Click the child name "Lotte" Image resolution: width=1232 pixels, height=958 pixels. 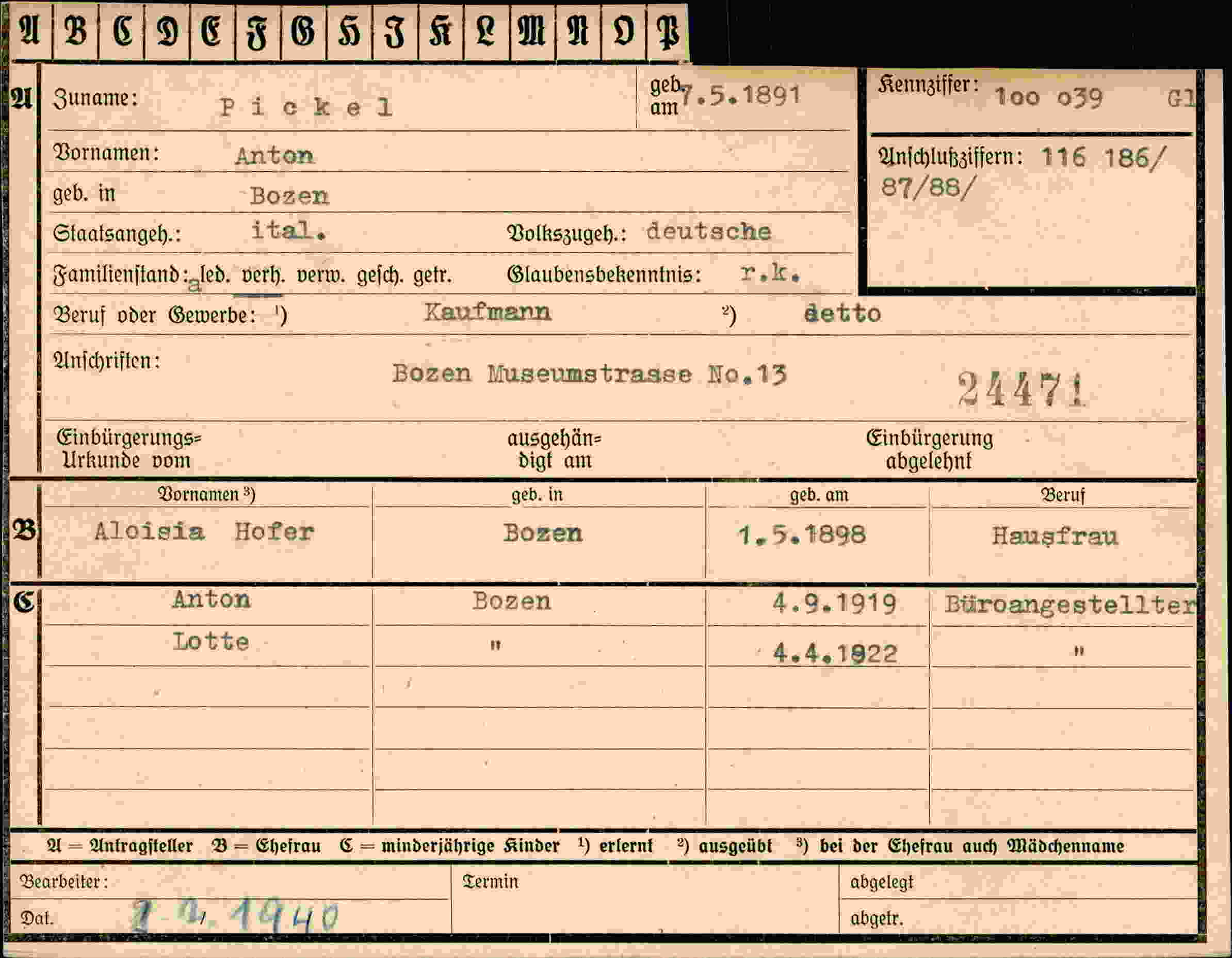[x=211, y=641]
